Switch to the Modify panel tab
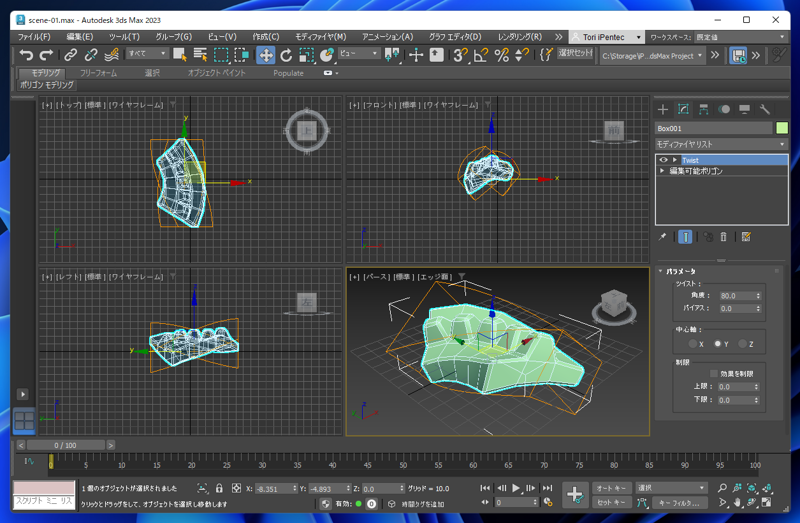This screenshot has height=523, width=800. point(683,109)
